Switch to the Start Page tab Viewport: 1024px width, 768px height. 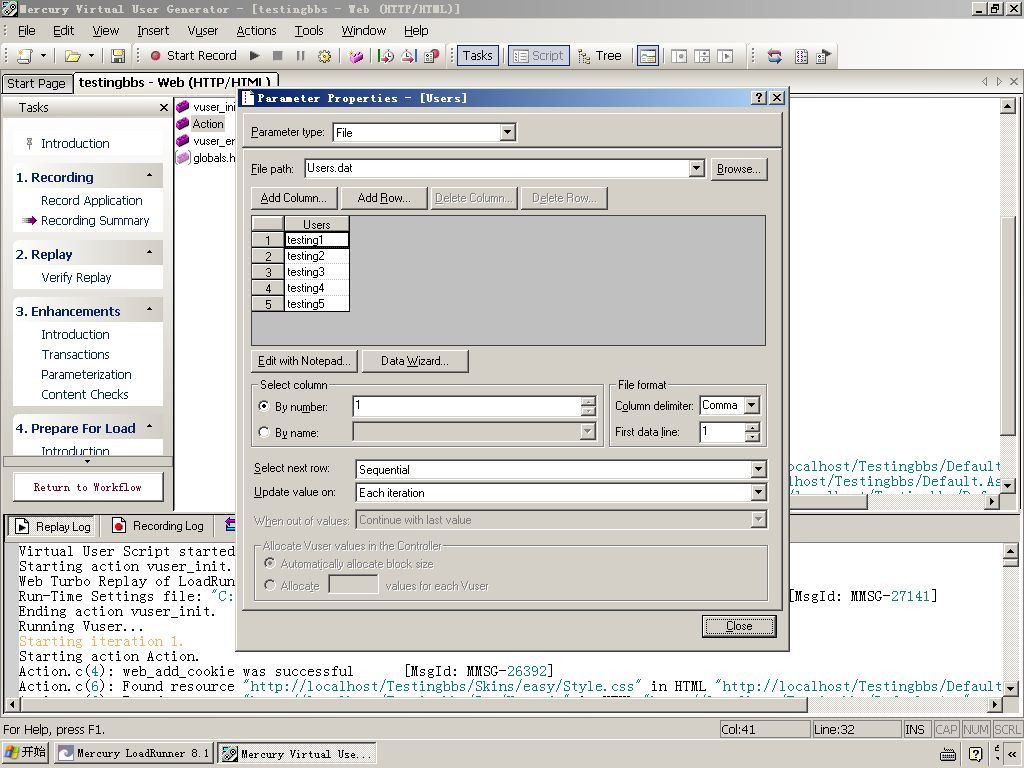[x=37, y=84]
